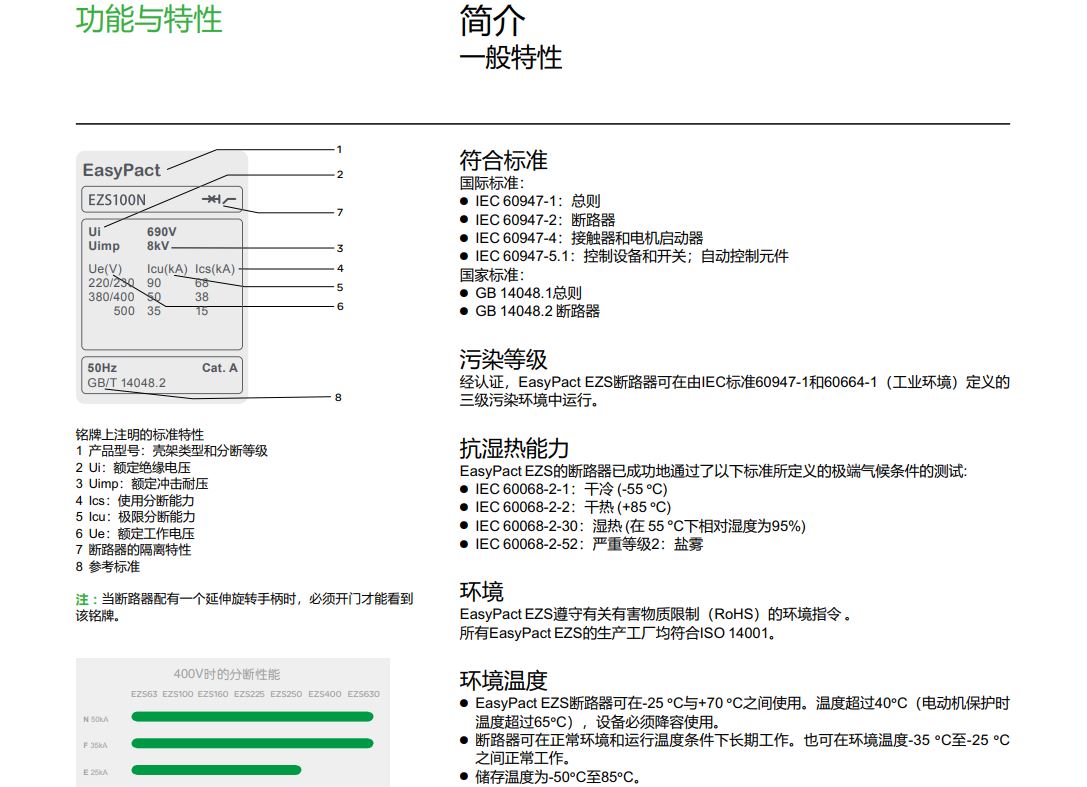Select the IEC 60947-5.1 bullet line
This screenshot has height=787, width=1087.
624,257
